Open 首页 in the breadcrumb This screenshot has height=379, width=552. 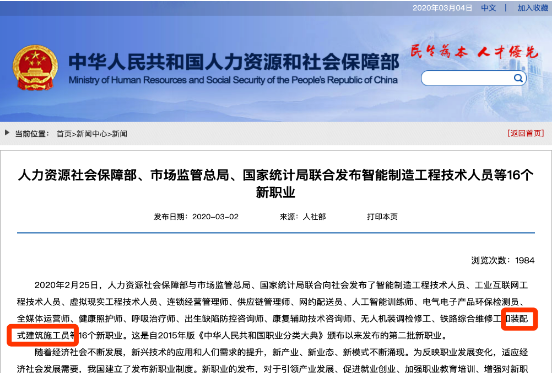(64, 134)
